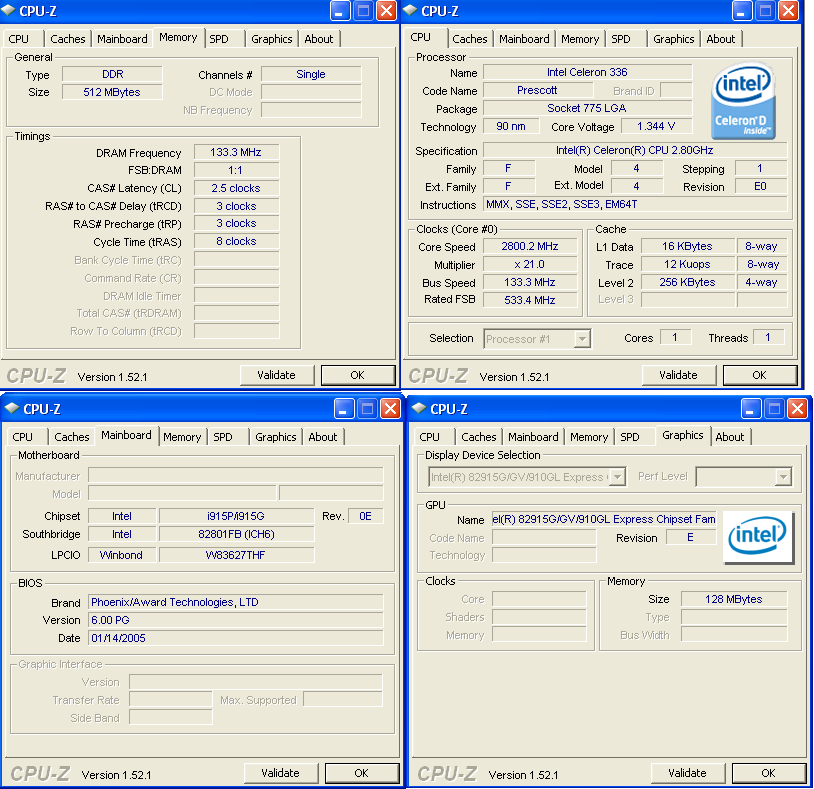Switch to Caches tab in Memory window
Image resolution: width=814 pixels, height=789 pixels.
67,39
